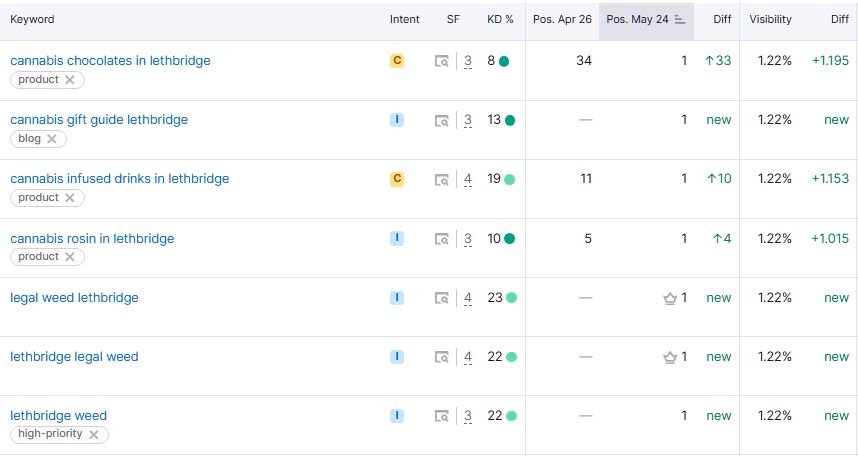This screenshot has width=858, height=456.
Task: Click crown icon in lethbridge legal weed row
Action: click(670, 357)
